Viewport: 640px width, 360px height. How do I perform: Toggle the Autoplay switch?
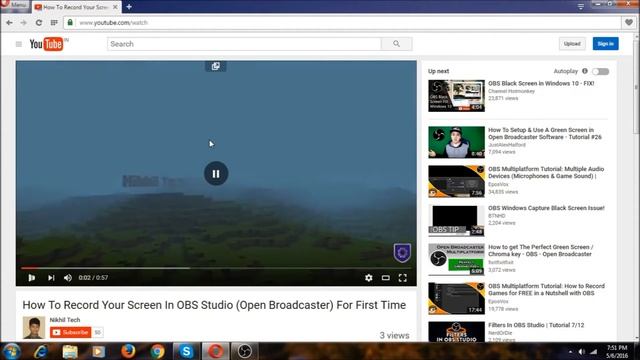[x=601, y=71]
